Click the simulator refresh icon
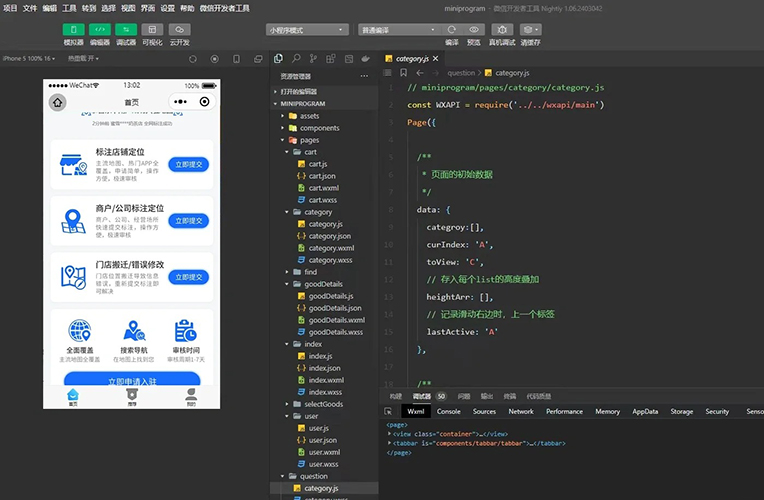764x500 pixels. point(193,59)
